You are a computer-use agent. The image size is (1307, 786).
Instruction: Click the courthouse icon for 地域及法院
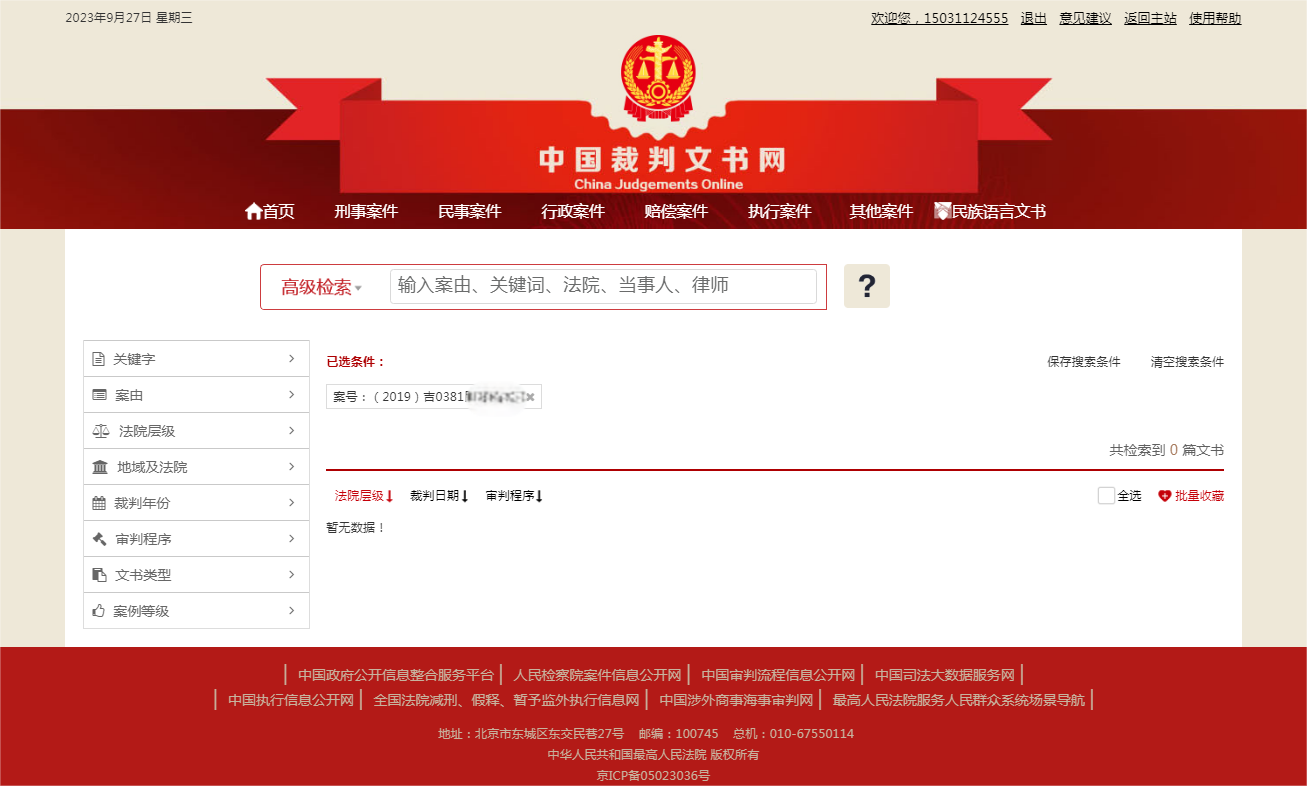(100, 467)
